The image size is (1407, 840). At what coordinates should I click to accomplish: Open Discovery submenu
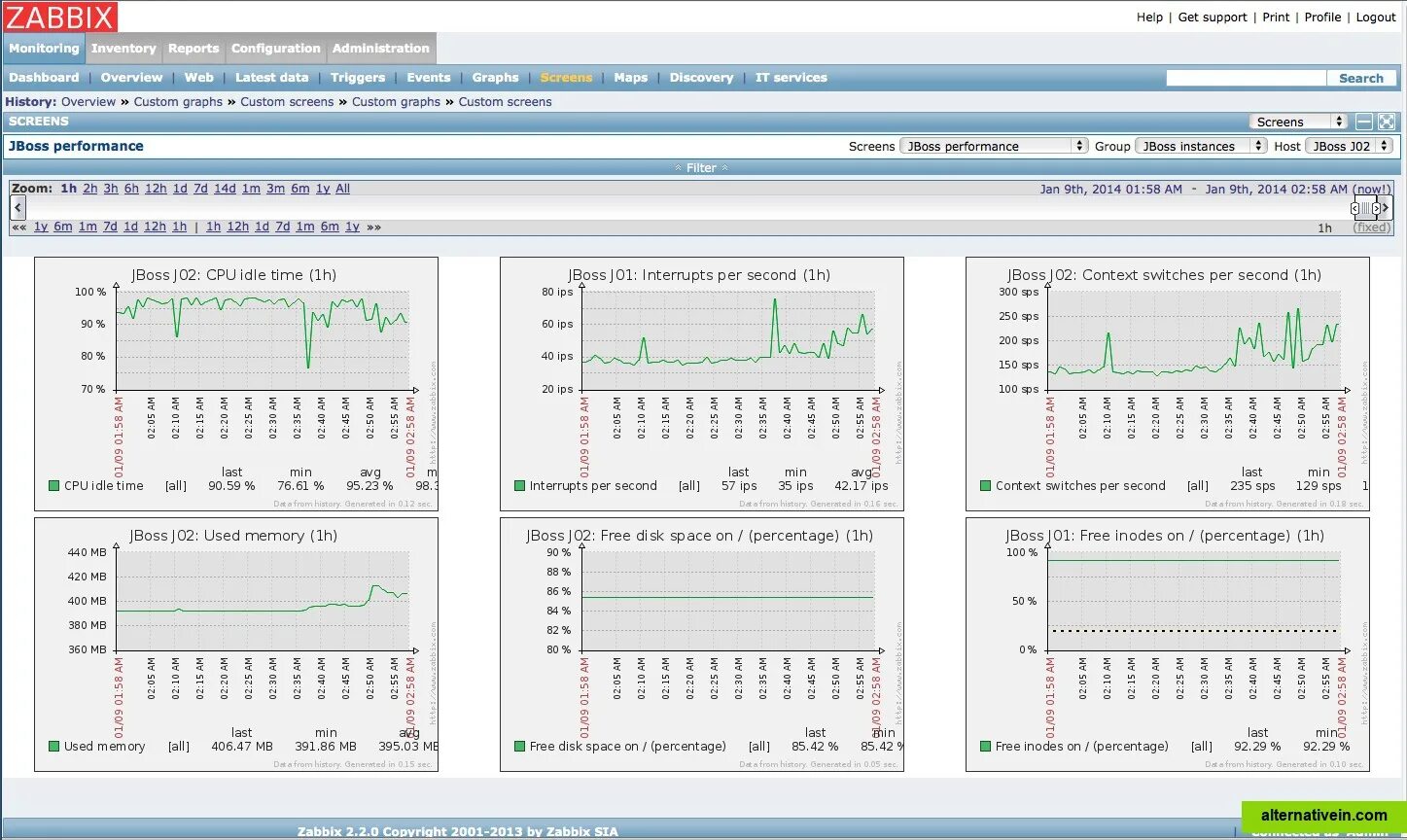point(701,78)
